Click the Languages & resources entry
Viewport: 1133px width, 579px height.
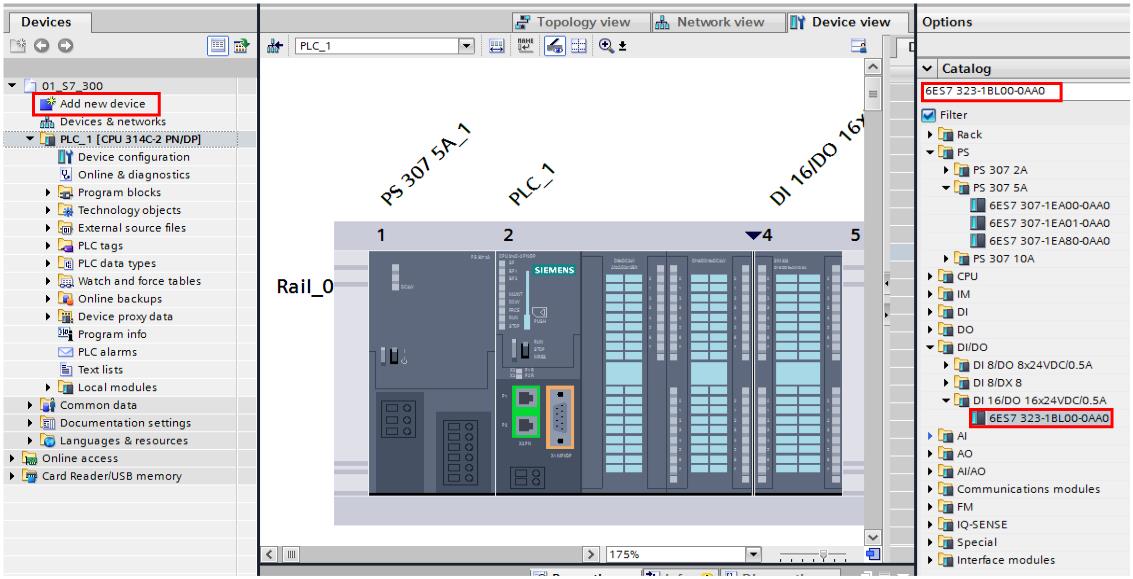(x=124, y=440)
